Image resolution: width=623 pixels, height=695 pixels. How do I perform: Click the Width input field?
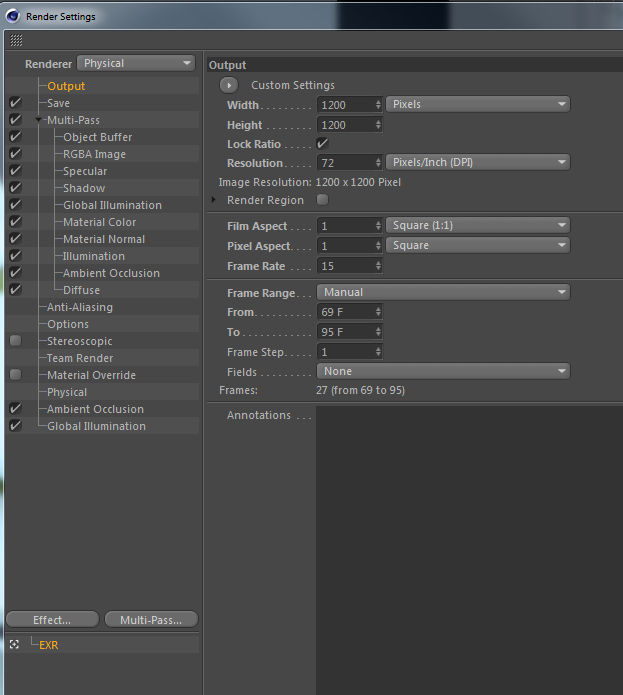click(x=346, y=105)
